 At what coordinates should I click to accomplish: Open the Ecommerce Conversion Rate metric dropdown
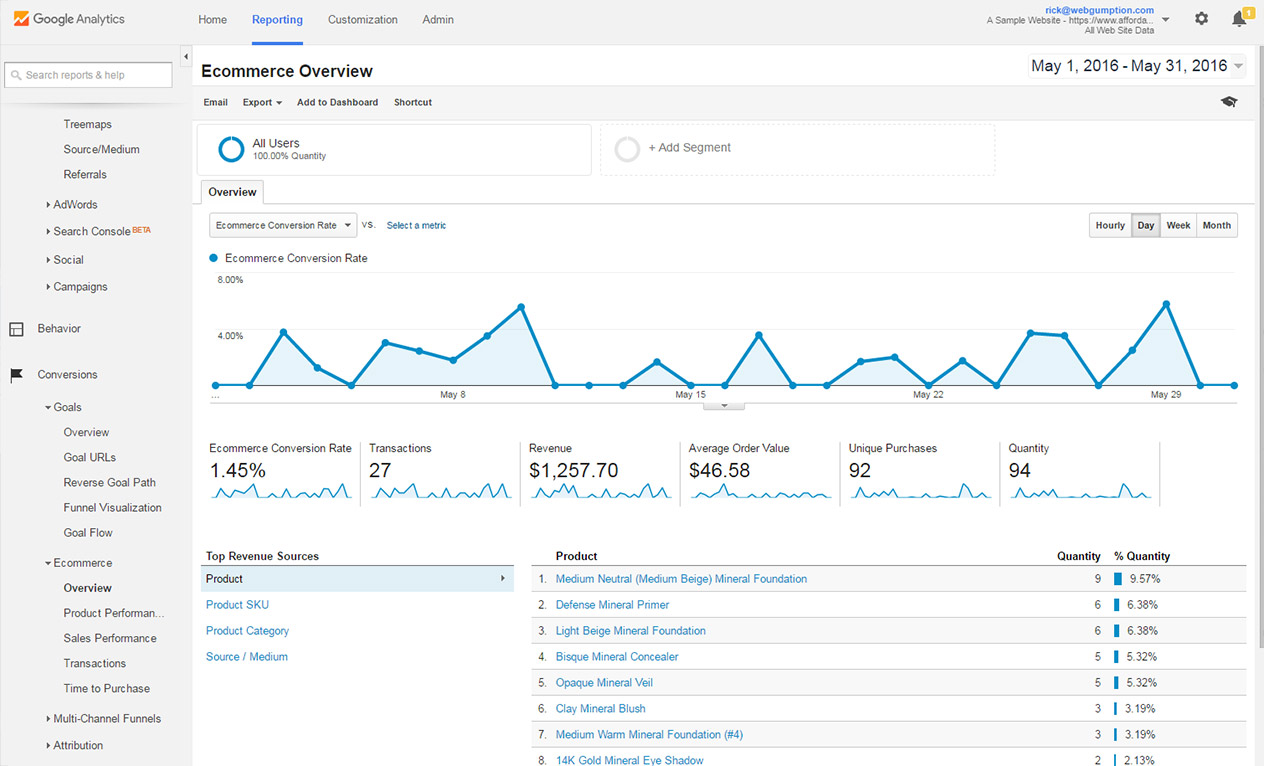(x=282, y=225)
